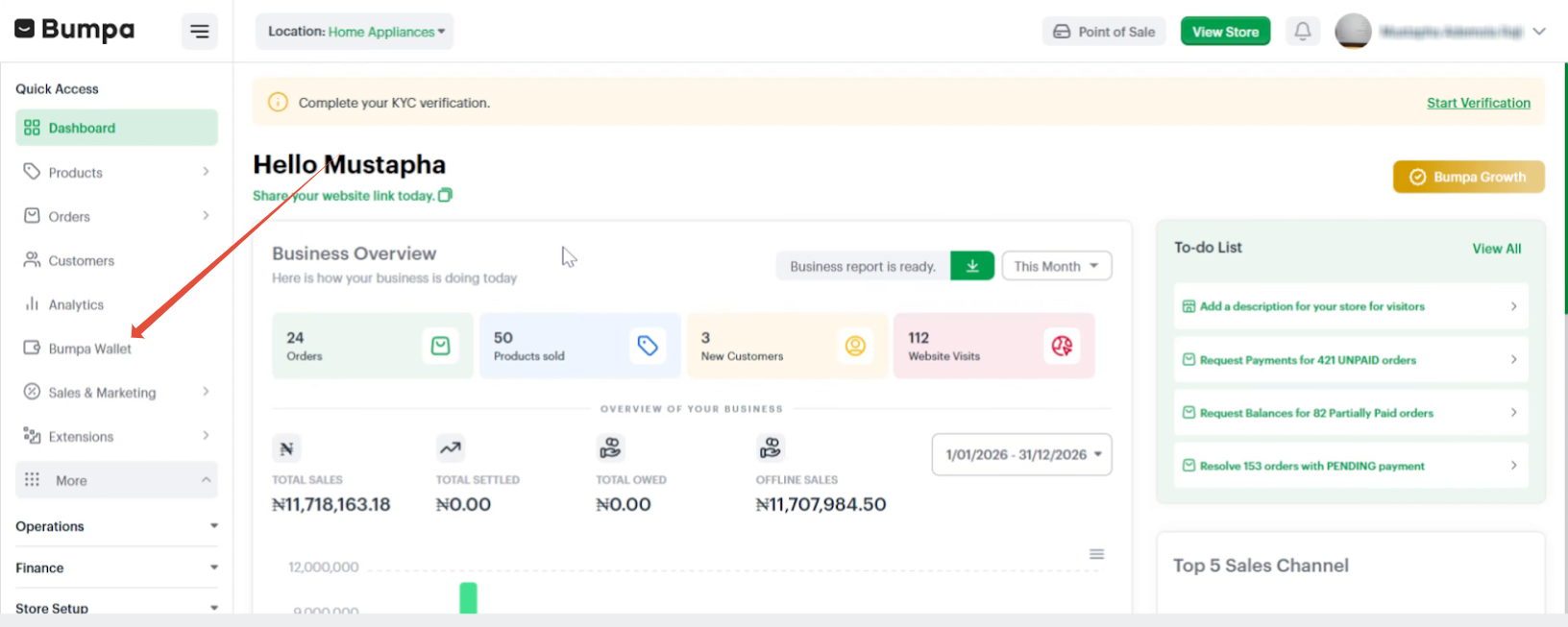Screen dimensions: 1568x627
Task: Click the KYC info warning icon
Action: (278, 102)
